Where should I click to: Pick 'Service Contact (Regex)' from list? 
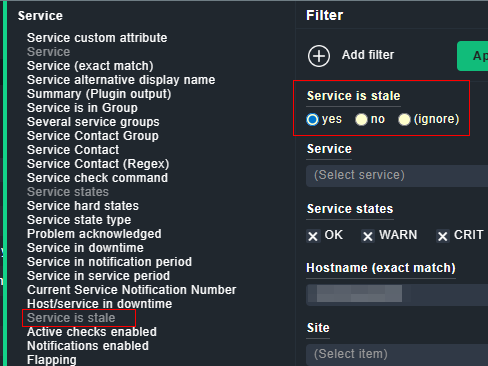pos(98,164)
